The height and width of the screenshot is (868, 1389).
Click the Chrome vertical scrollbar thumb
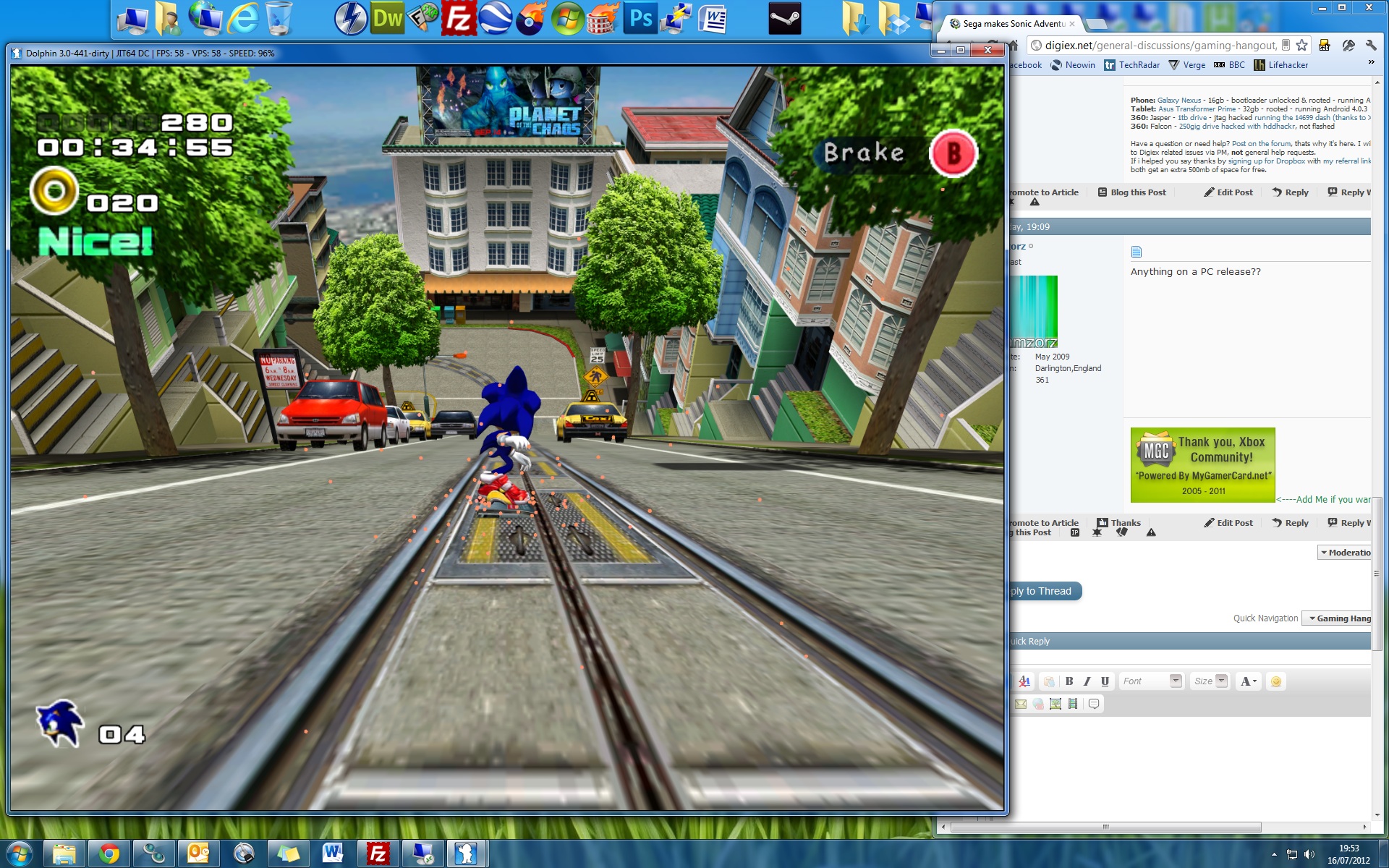1377,573
